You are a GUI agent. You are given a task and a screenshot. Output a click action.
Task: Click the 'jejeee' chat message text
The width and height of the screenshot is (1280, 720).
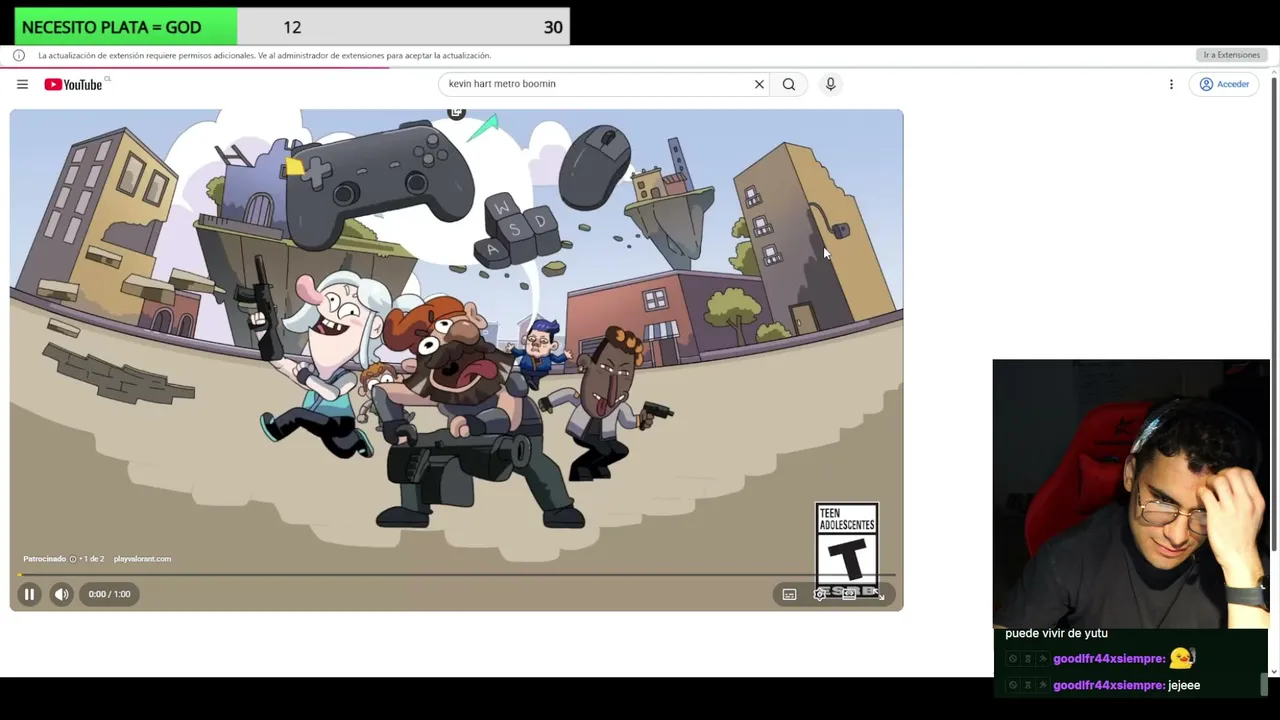[1184, 685]
